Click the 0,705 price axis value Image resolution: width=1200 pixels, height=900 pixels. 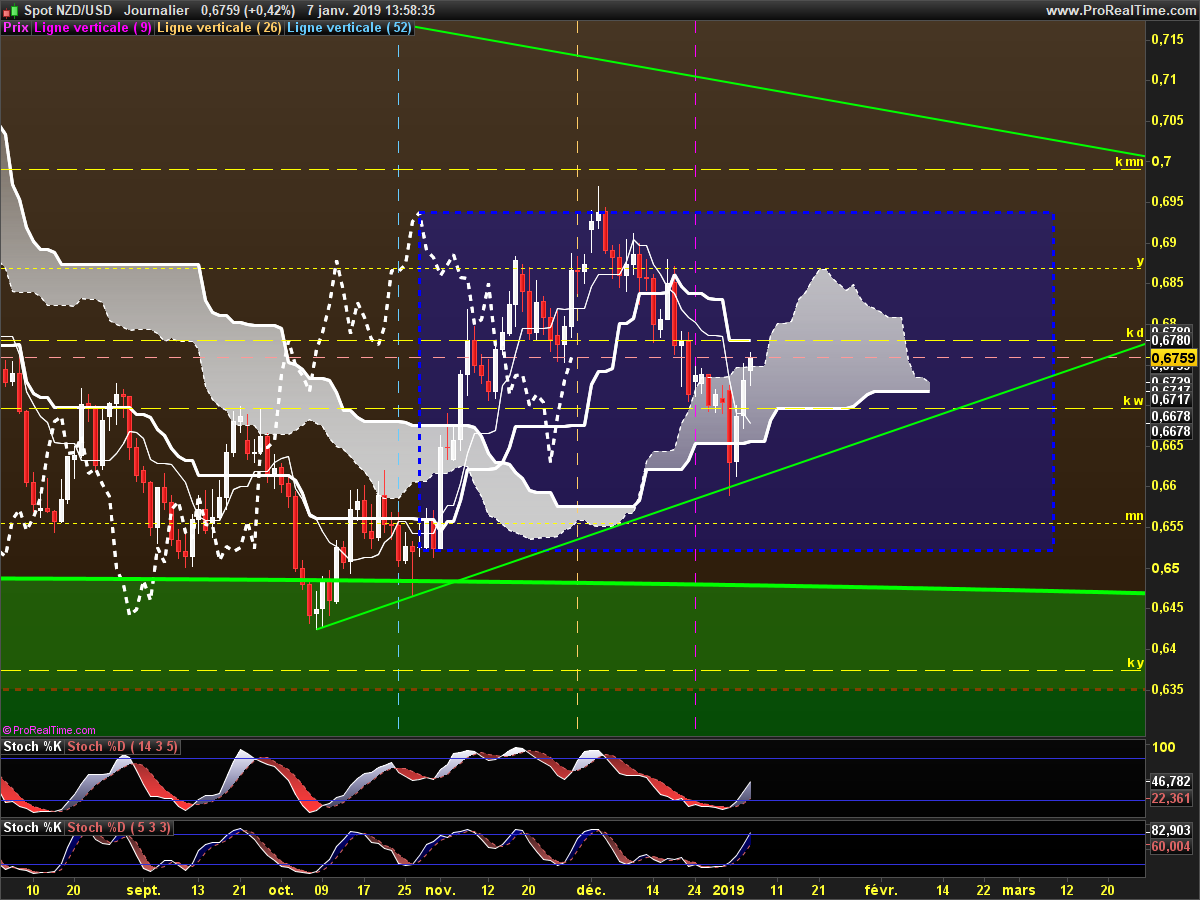pos(1166,120)
